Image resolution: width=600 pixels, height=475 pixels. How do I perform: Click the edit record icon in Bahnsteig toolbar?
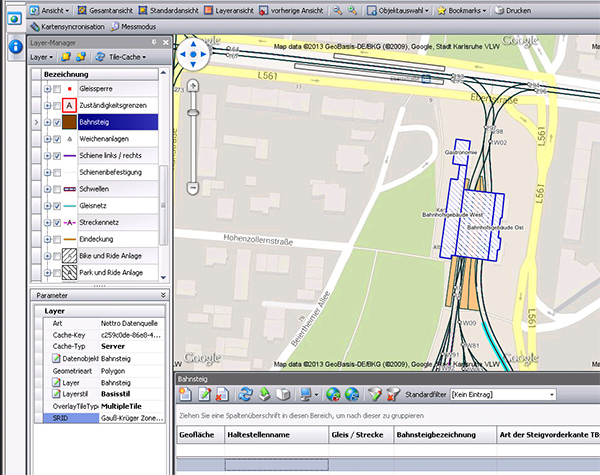coord(203,395)
